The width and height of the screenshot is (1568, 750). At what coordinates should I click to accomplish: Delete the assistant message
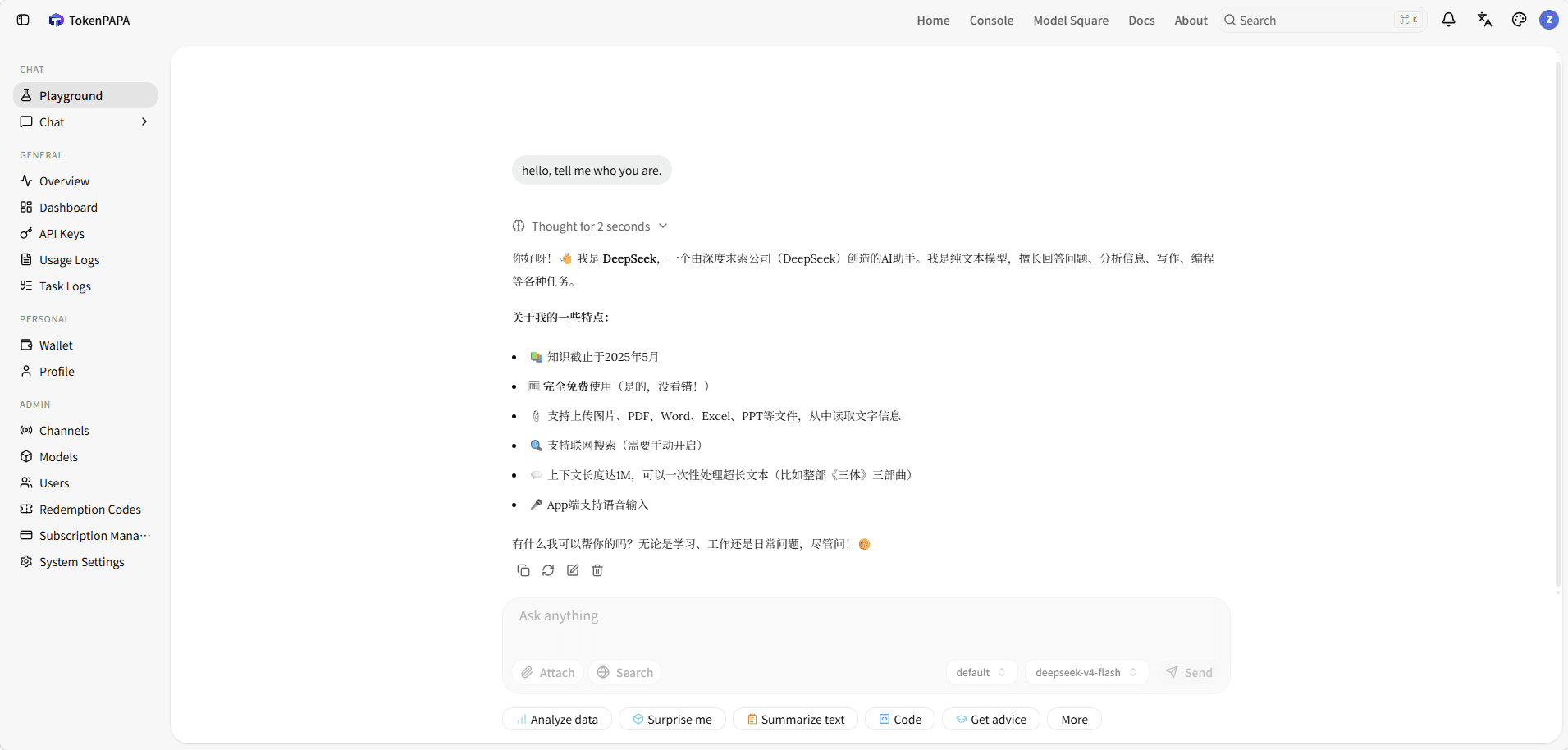point(597,570)
